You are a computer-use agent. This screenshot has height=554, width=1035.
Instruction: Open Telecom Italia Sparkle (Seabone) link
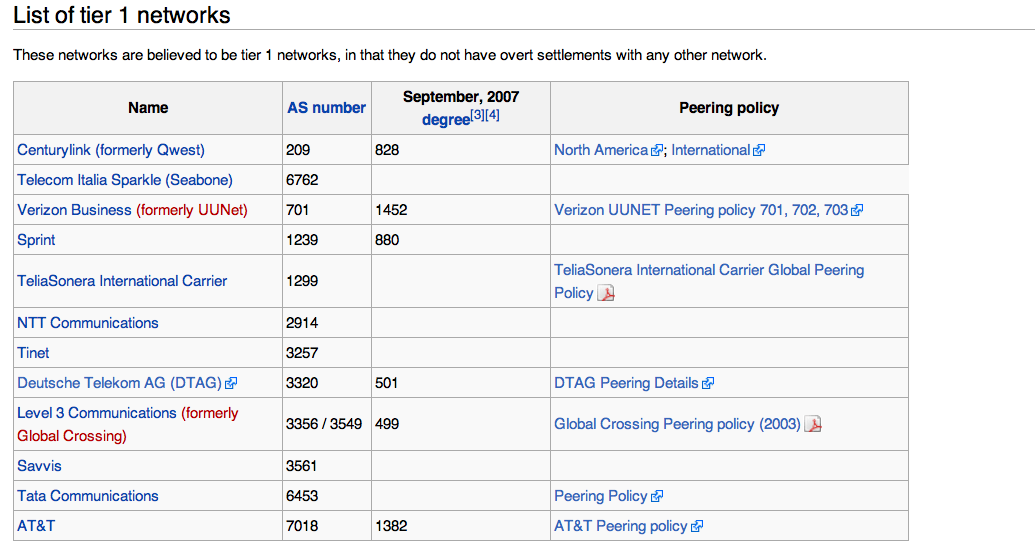pos(125,180)
